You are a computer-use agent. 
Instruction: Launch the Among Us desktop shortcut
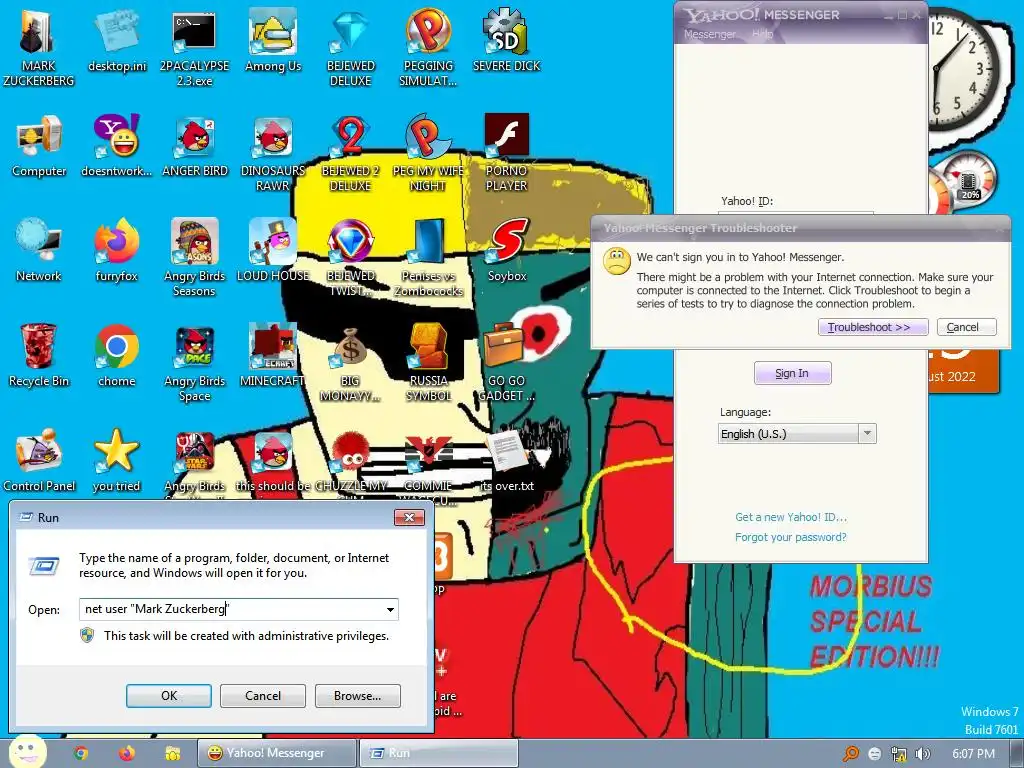click(272, 33)
